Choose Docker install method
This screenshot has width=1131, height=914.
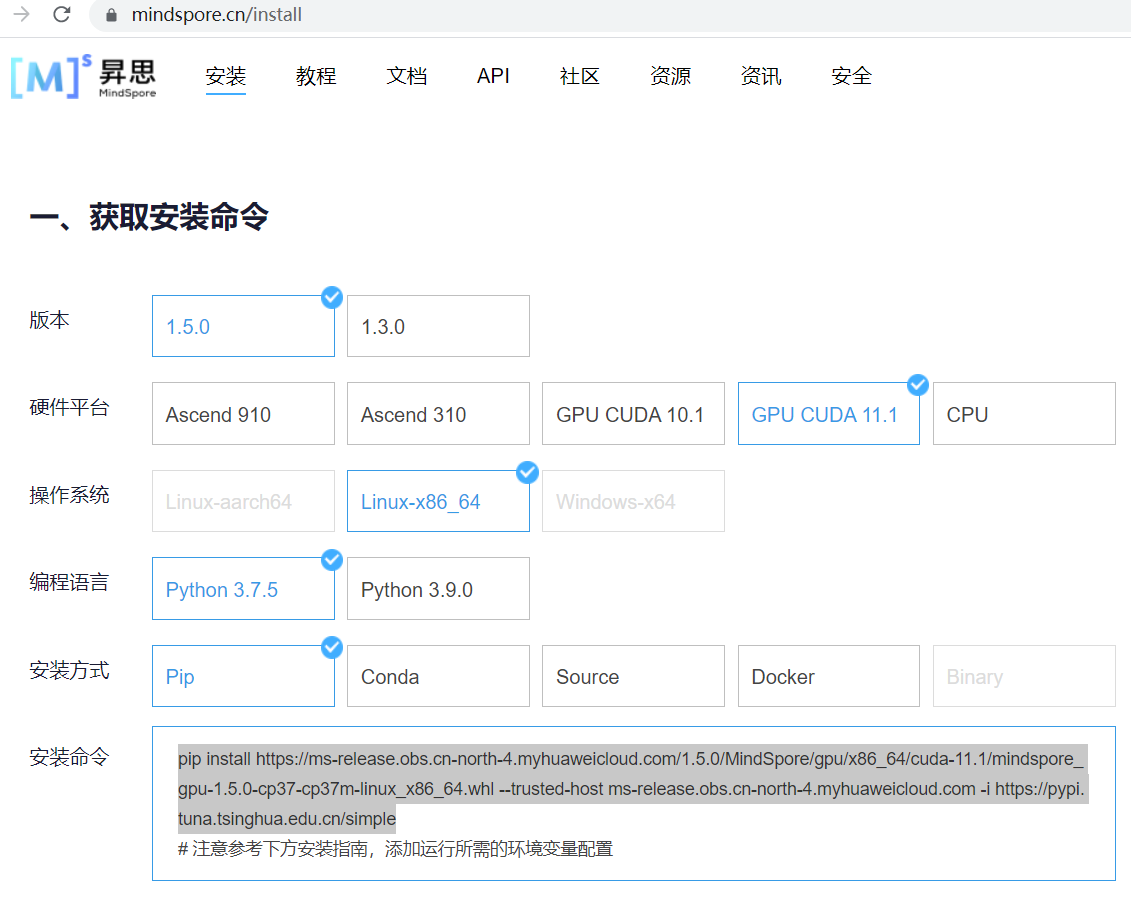point(829,676)
